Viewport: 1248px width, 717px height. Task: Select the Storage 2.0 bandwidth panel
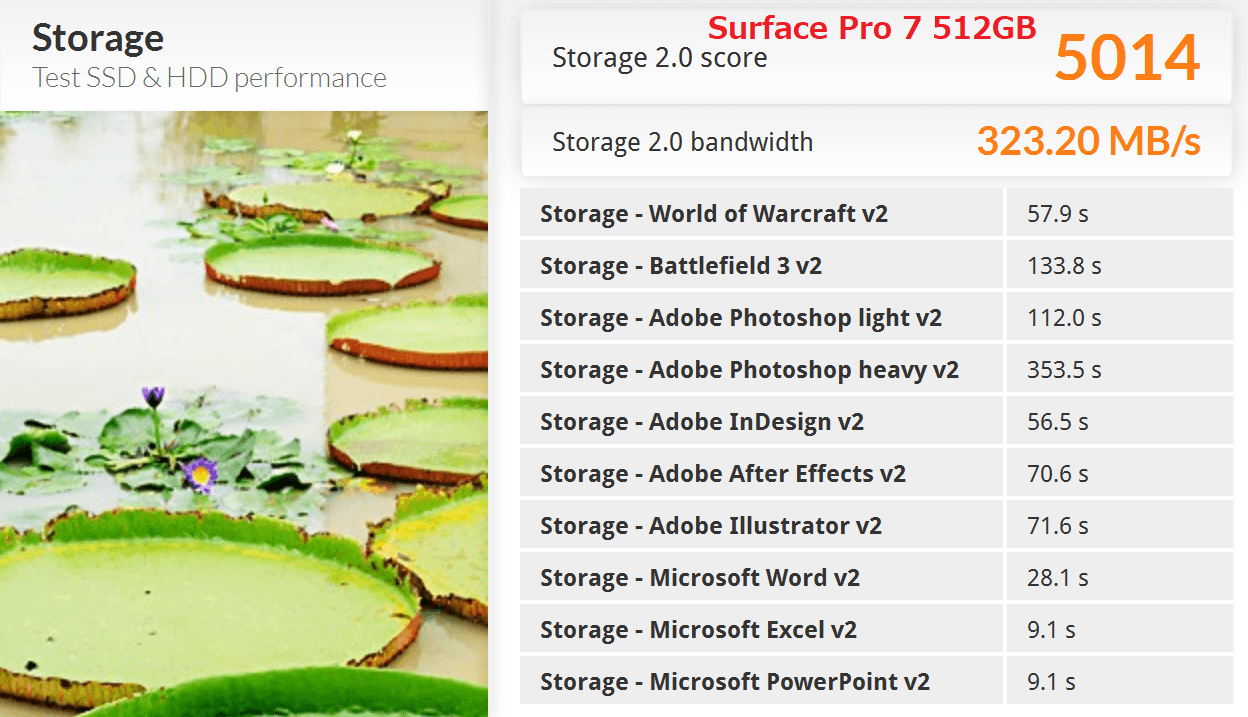pos(877,142)
